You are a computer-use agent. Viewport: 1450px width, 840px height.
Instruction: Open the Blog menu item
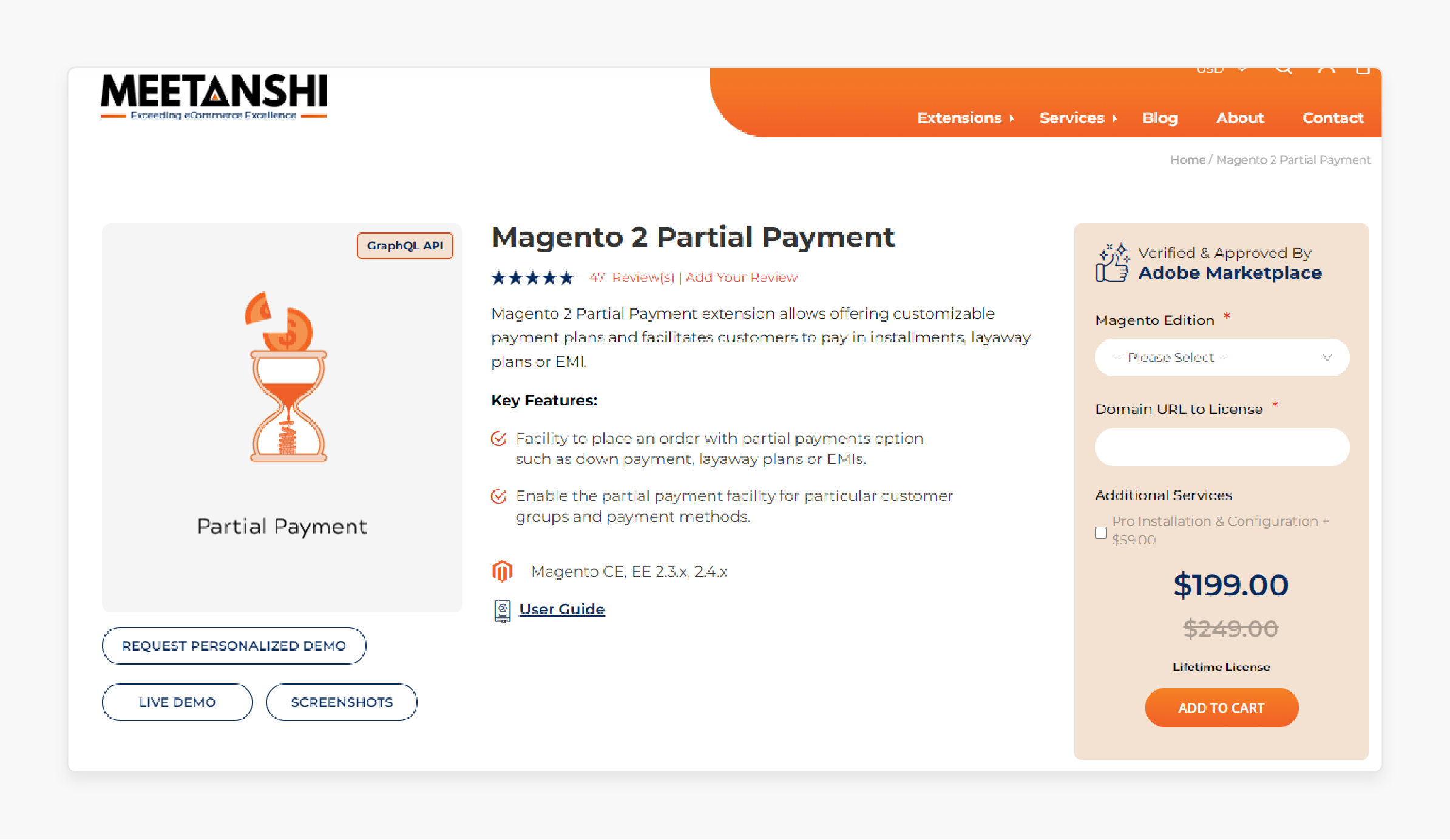pos(1160,118)
